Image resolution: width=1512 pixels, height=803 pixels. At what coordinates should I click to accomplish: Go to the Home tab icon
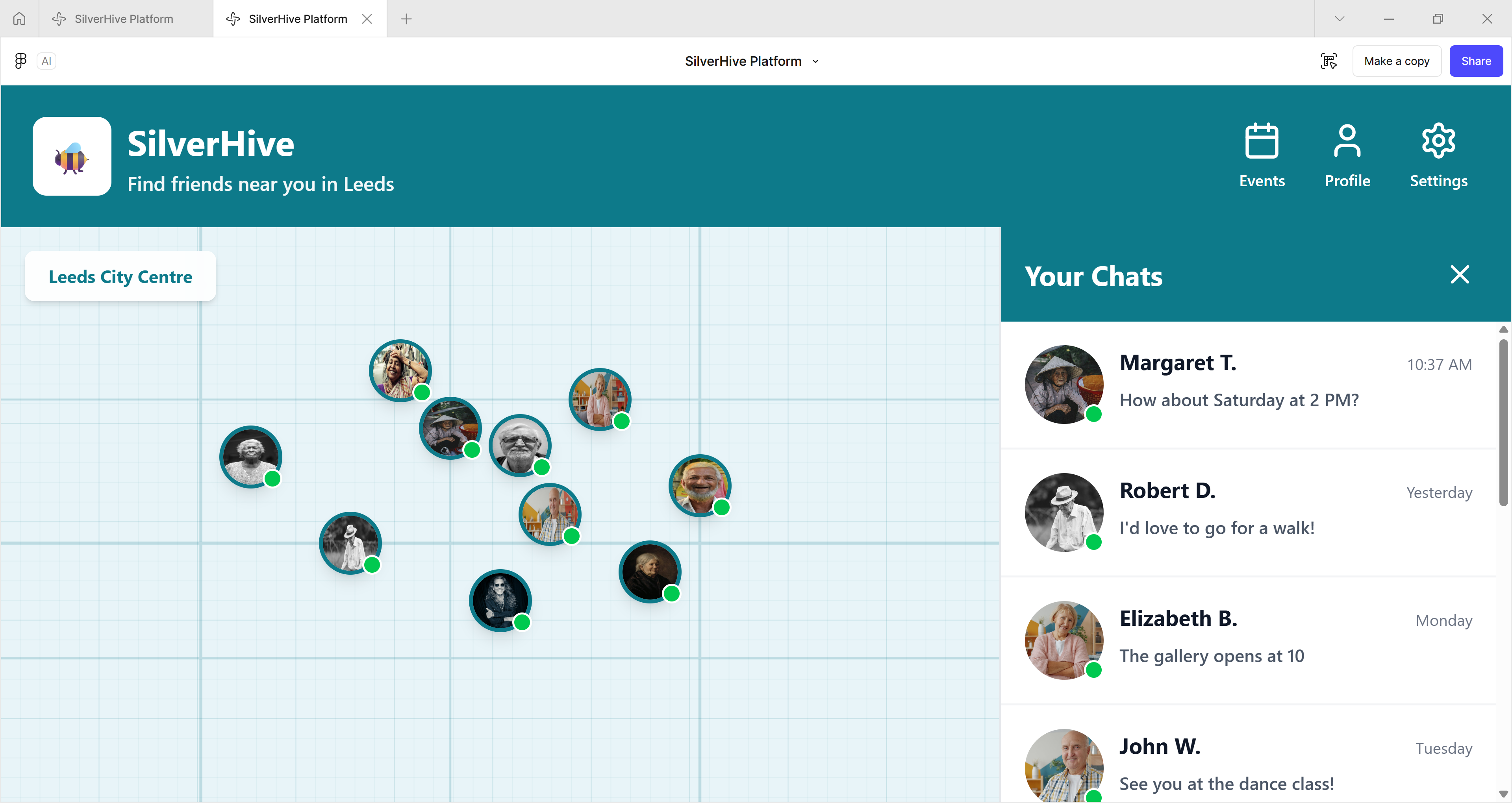[x=19, y=19]
